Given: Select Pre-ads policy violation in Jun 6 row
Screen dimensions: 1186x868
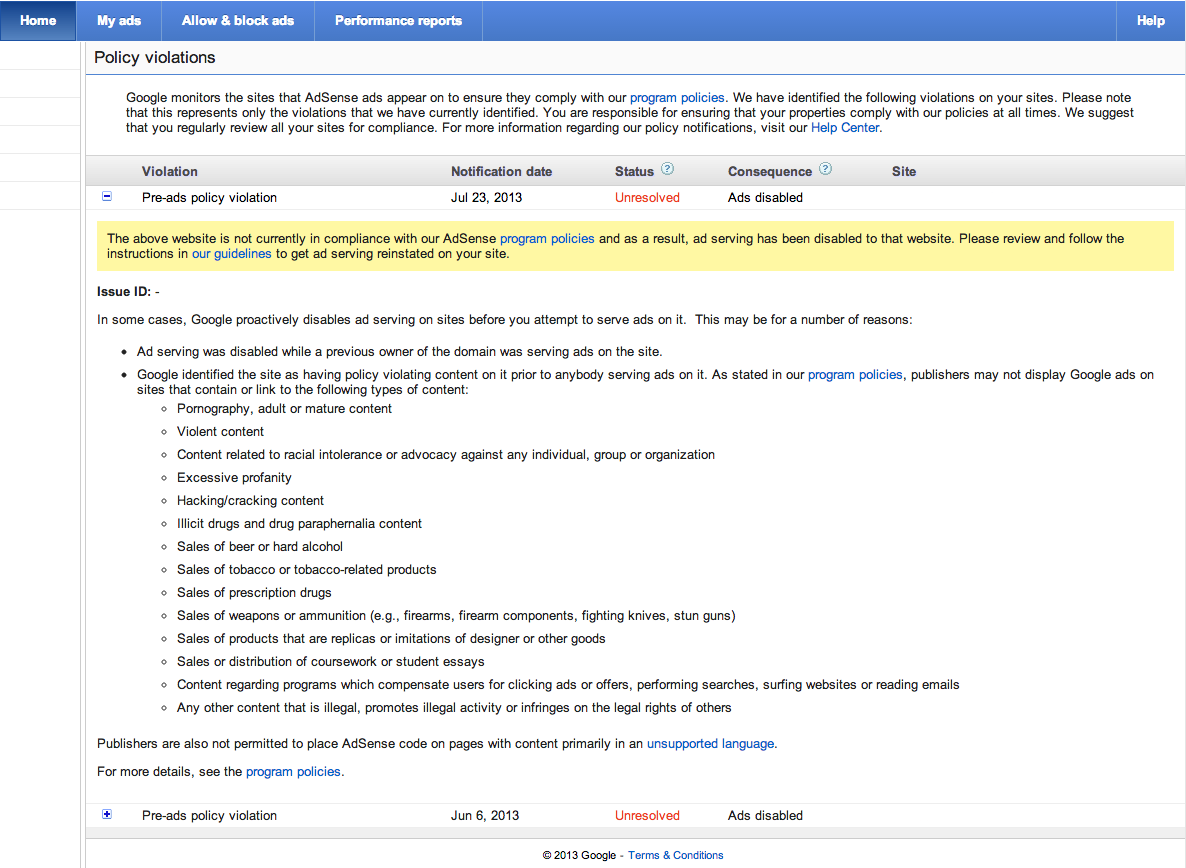Looking at the screenshot, I should pyautogui.click(x=209, y=816).
